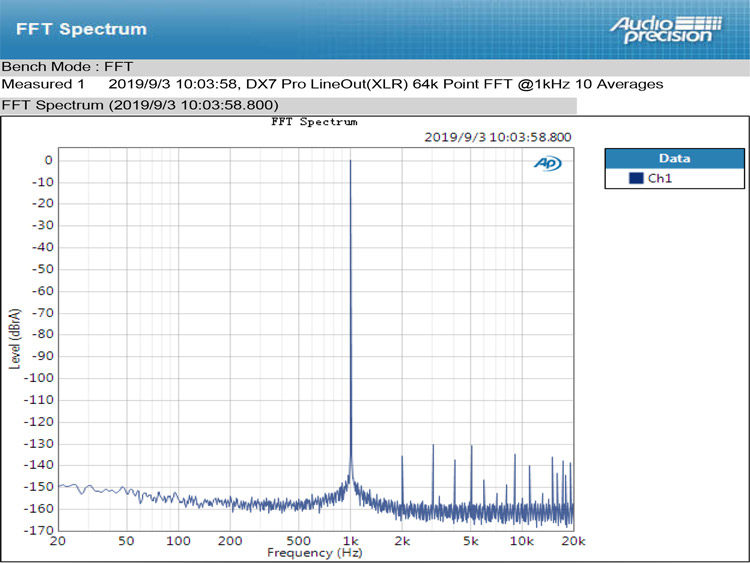Click the graph timestamp 2019/9/3 10:03:58.800

pos(498,137)
